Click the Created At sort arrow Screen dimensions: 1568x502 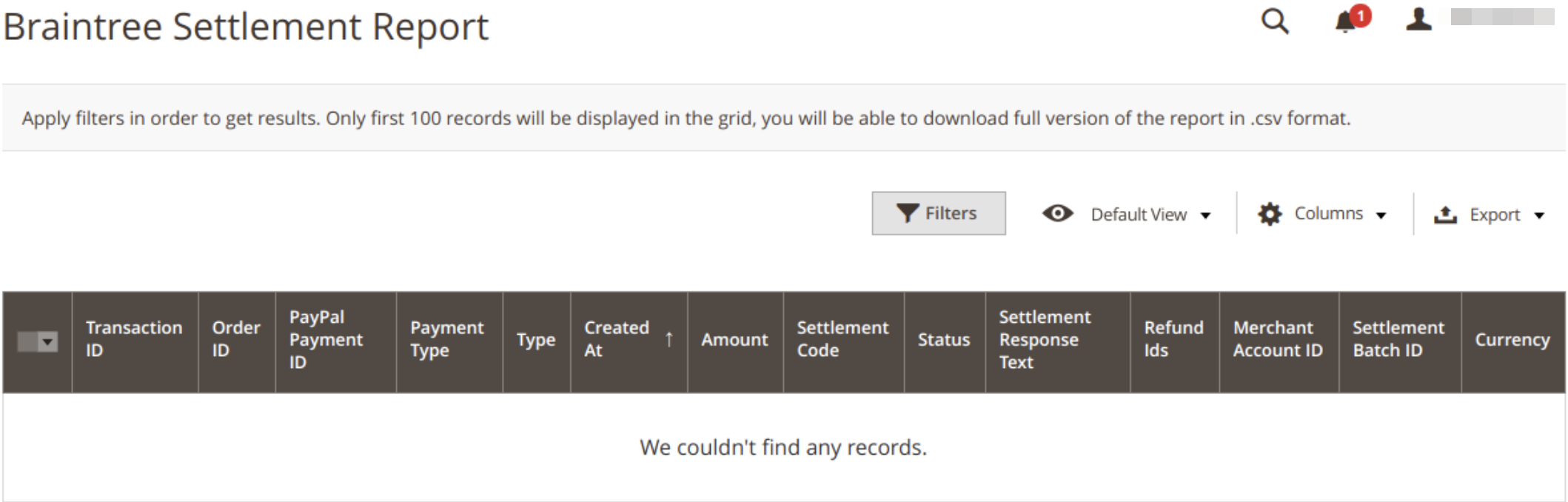669,339
